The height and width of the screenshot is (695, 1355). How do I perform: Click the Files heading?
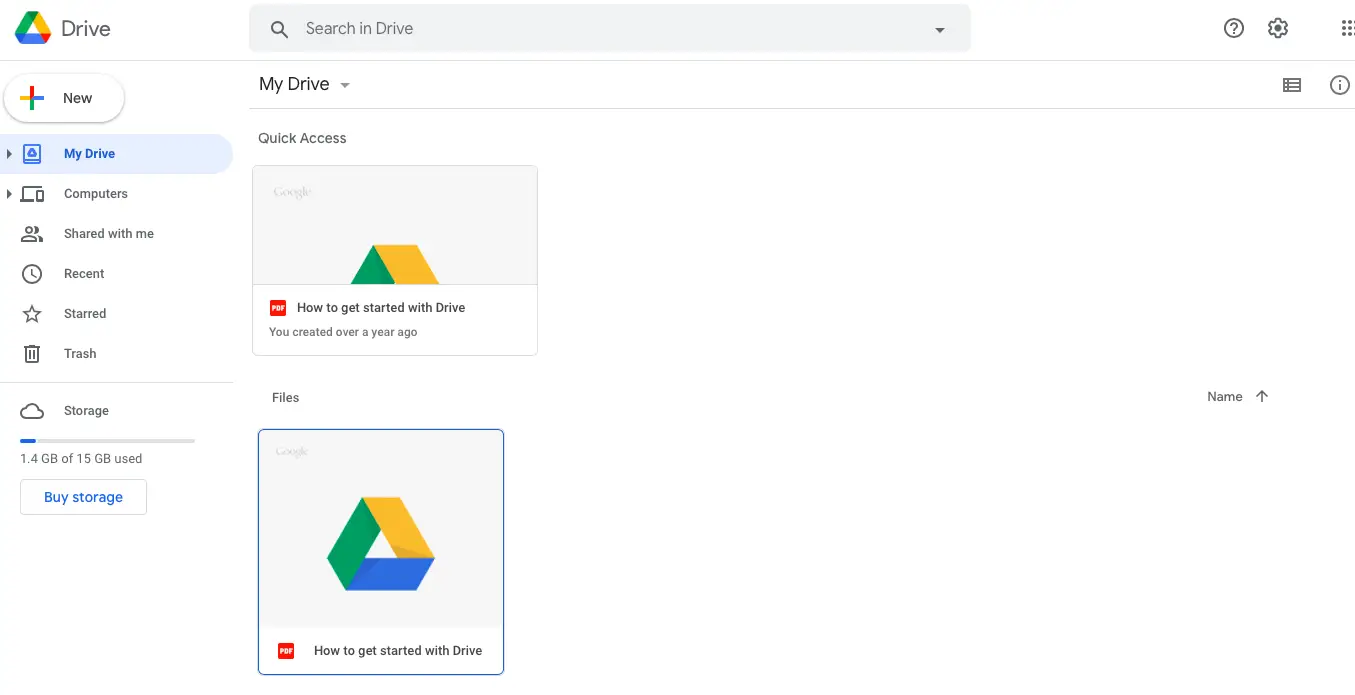[286, 398]
